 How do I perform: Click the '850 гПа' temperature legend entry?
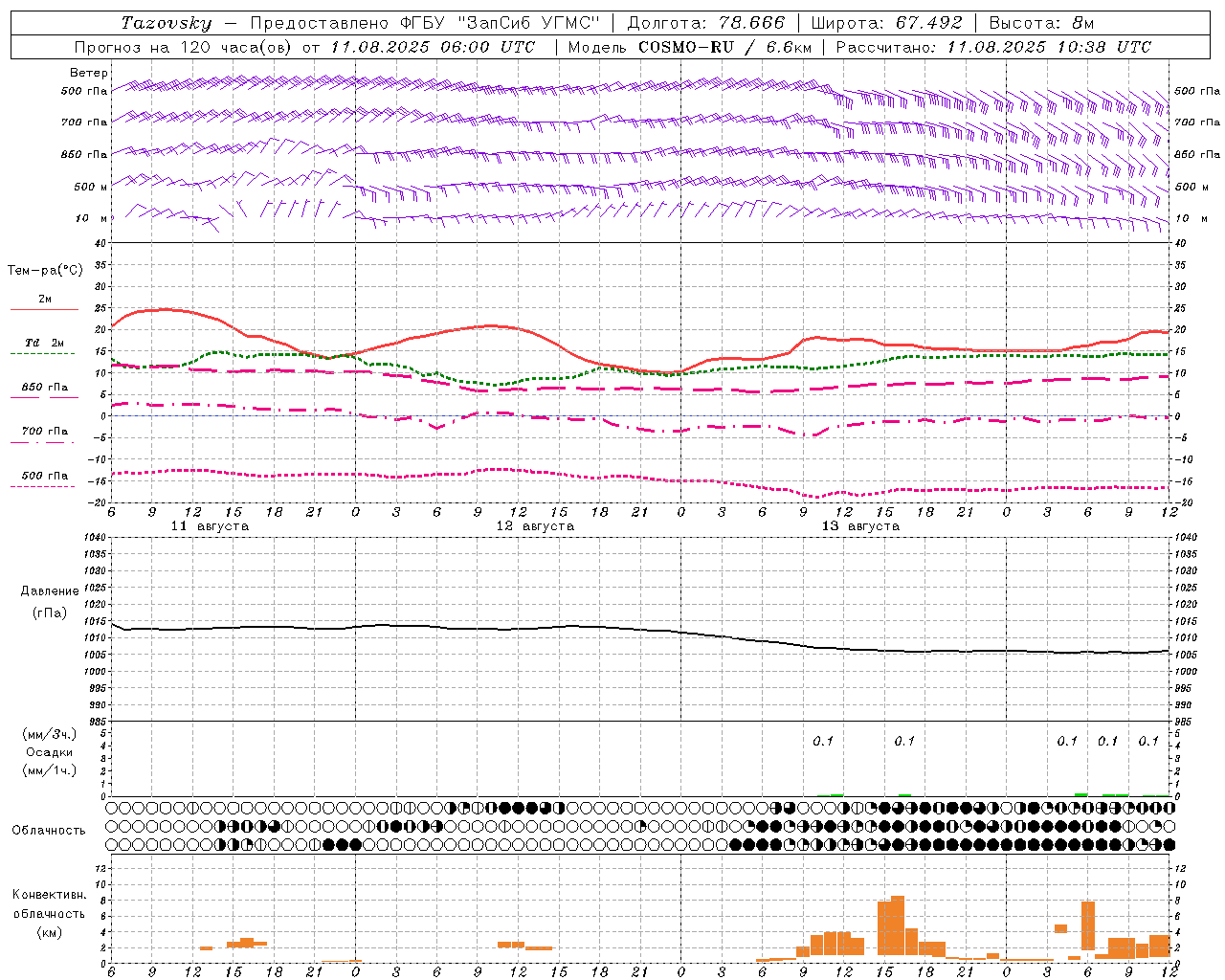point(45,388)
